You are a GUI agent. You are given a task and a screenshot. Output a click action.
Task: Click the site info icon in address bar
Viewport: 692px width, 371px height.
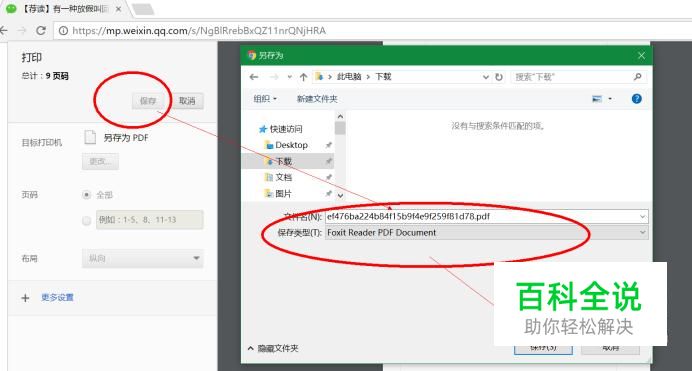(x=64, y=30)
